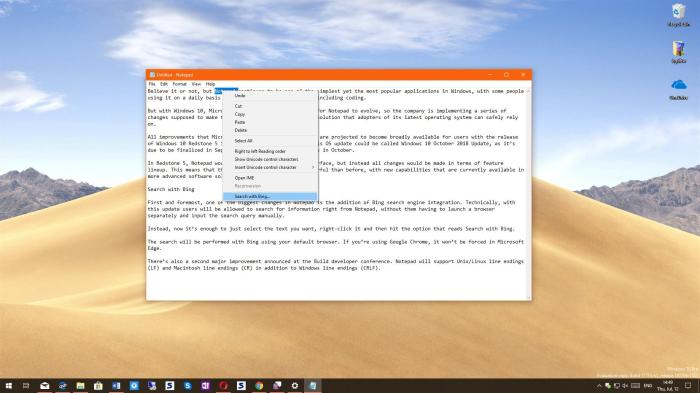The image size is (700, 393).
Task: Open OneDrive cloud icon on desktop
Action: tap(679, 89)
